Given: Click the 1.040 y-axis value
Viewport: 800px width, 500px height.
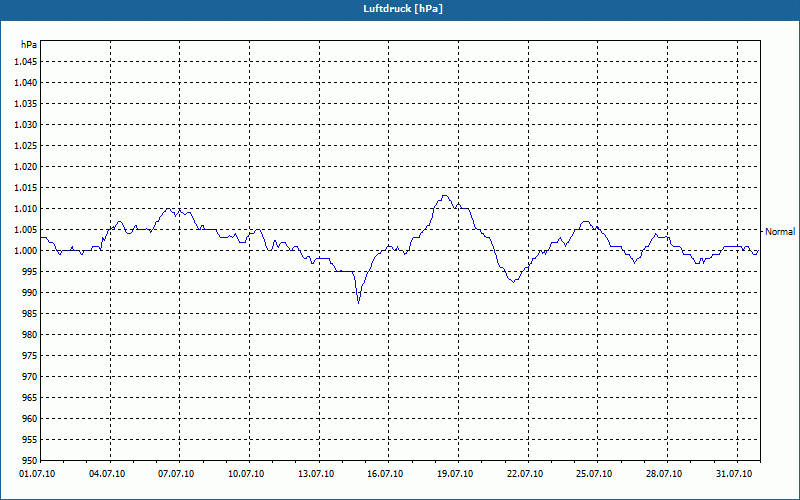Looking at the screenshot, I should pyautogui.click(x=26, y=83).
